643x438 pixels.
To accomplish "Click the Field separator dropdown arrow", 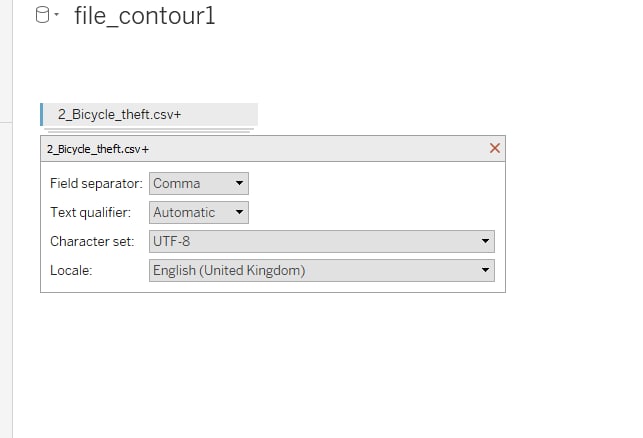I will [x=239, y=183].
